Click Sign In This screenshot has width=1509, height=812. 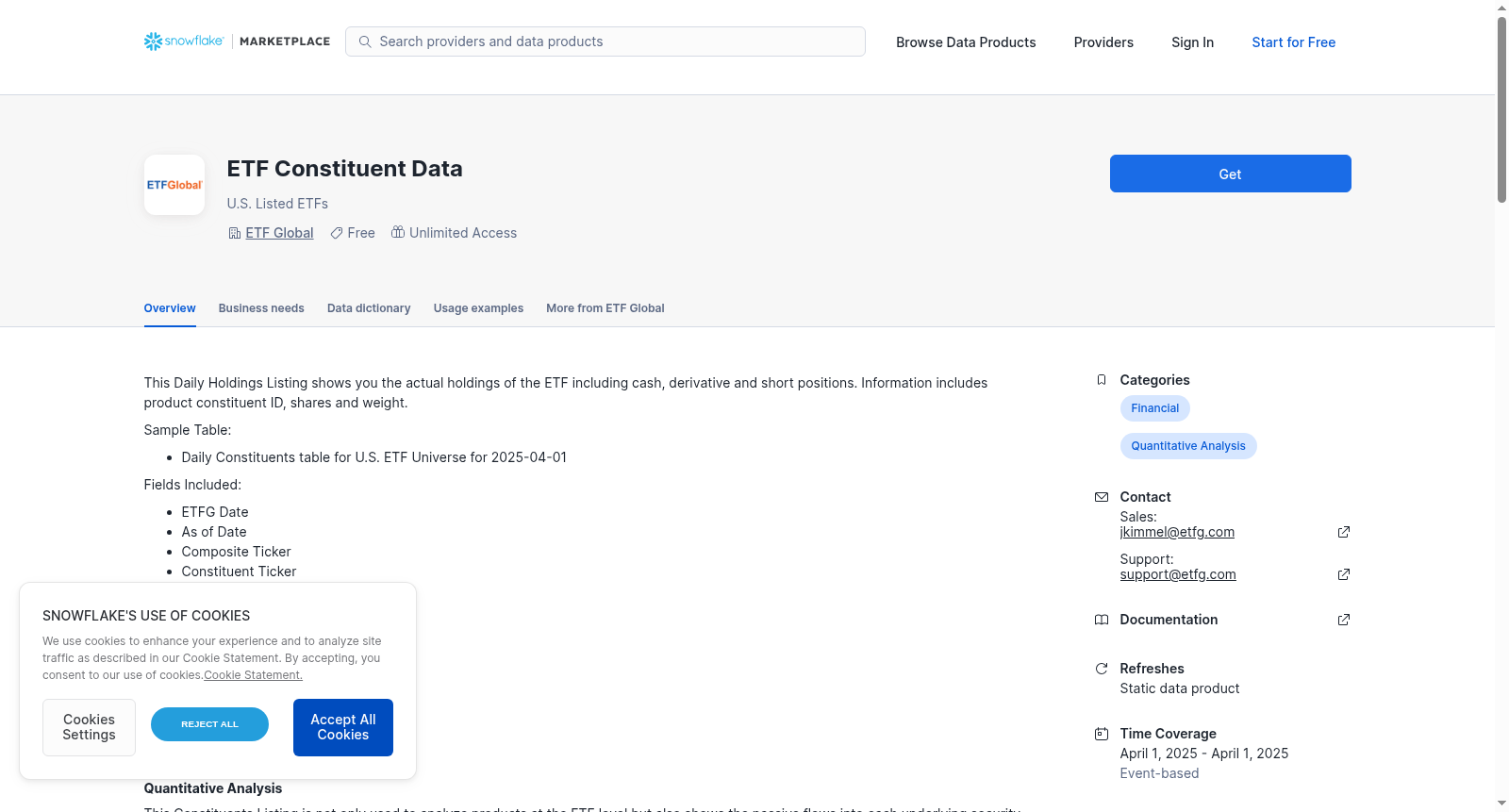click(1192, 42)
